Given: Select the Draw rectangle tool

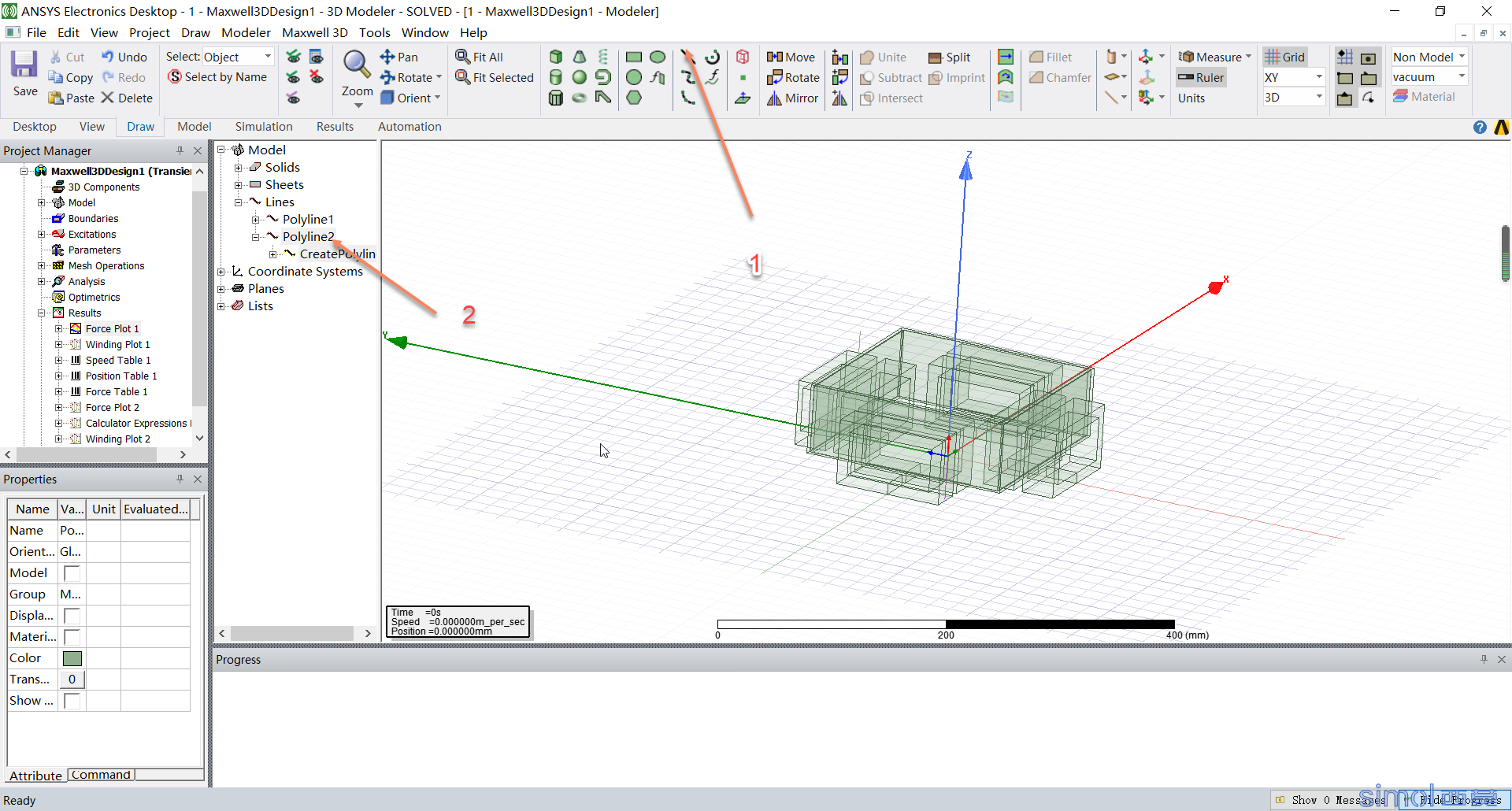Looking at the screenshot, I should (634, 57).
